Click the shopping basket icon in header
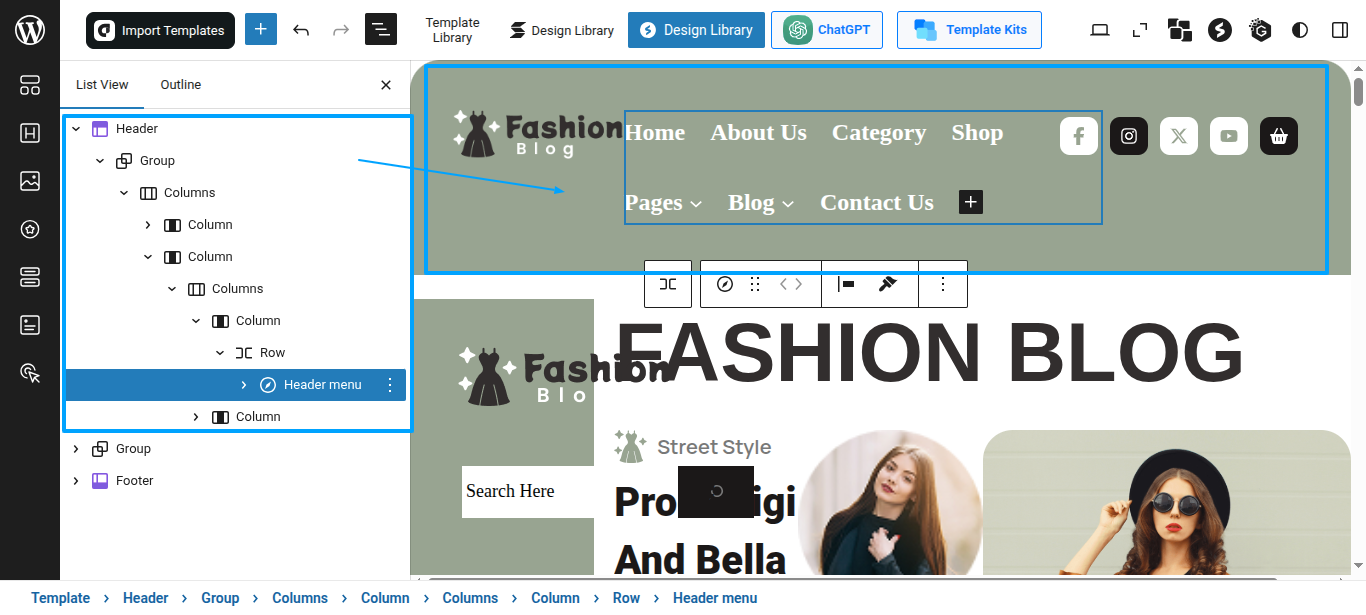This screenshot has height=615, width=1366. coord(1279,136)
